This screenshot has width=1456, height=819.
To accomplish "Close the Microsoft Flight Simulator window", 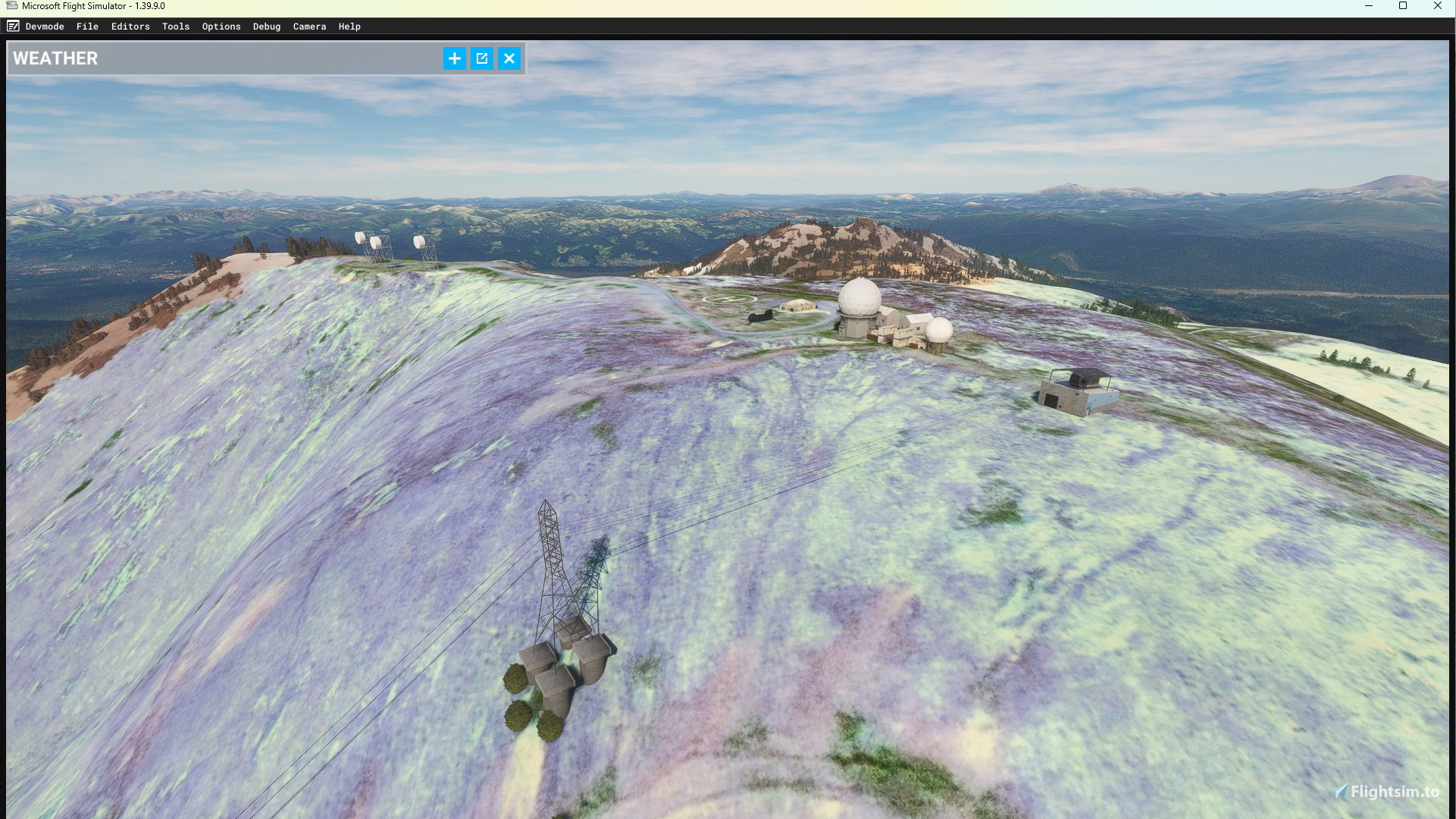I will tap(1438, 6).
